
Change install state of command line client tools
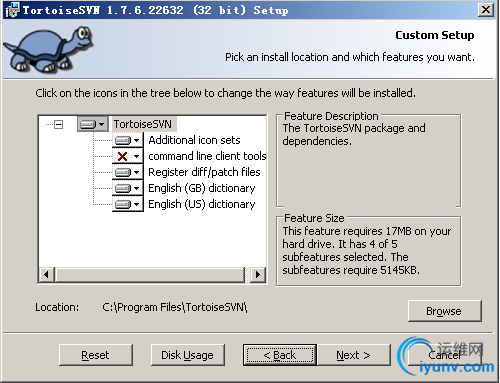(128, 156)
